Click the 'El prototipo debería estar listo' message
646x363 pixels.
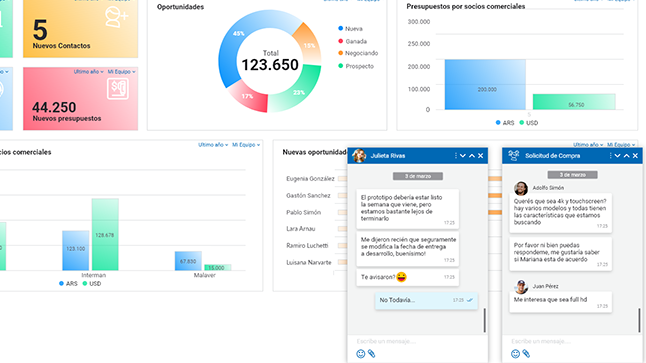point(407,209)
